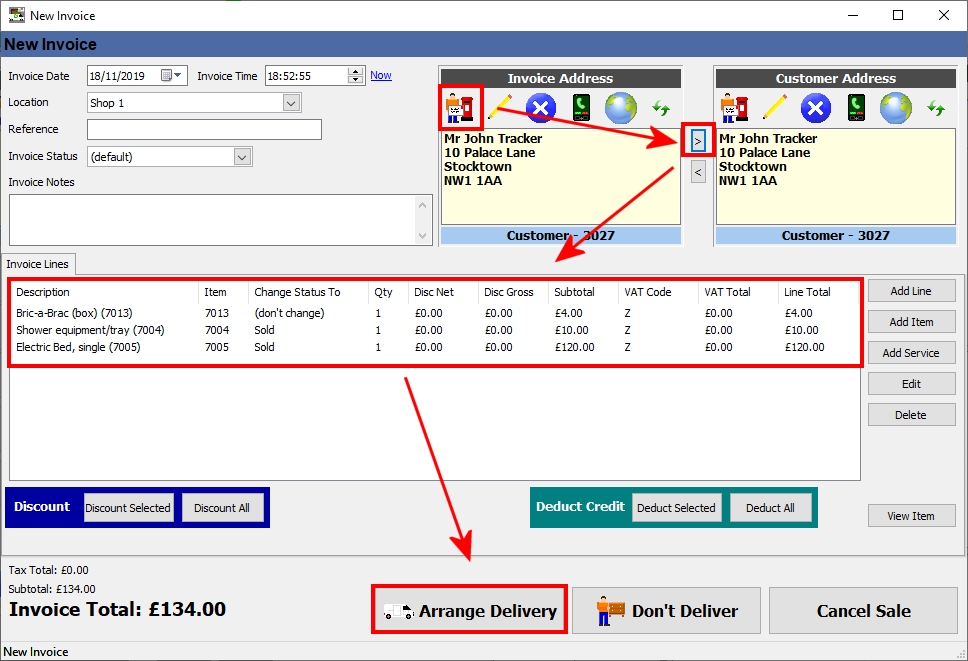Viewport: 968px width, 661px height.
Task: Click the pencil edit icon under Invoice Address
Action: [500, 107]
